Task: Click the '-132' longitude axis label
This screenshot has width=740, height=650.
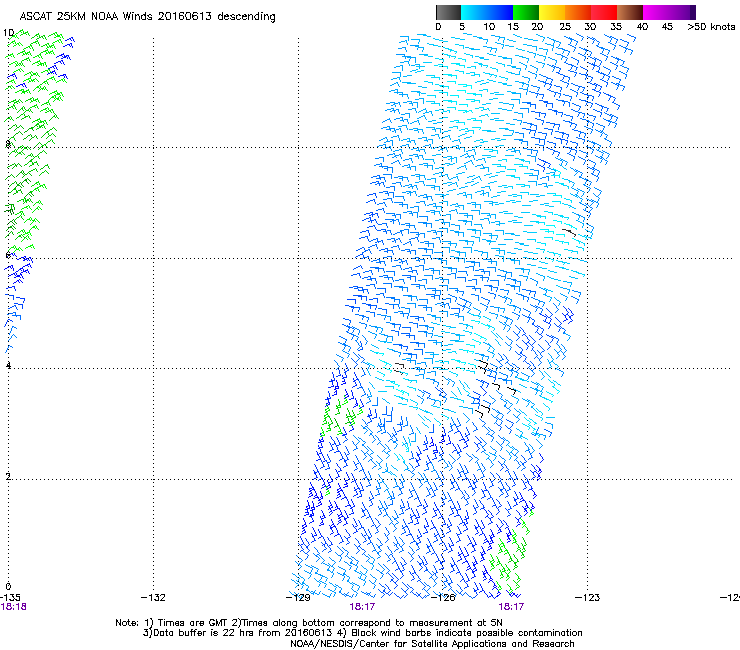Action: (153, 598)
